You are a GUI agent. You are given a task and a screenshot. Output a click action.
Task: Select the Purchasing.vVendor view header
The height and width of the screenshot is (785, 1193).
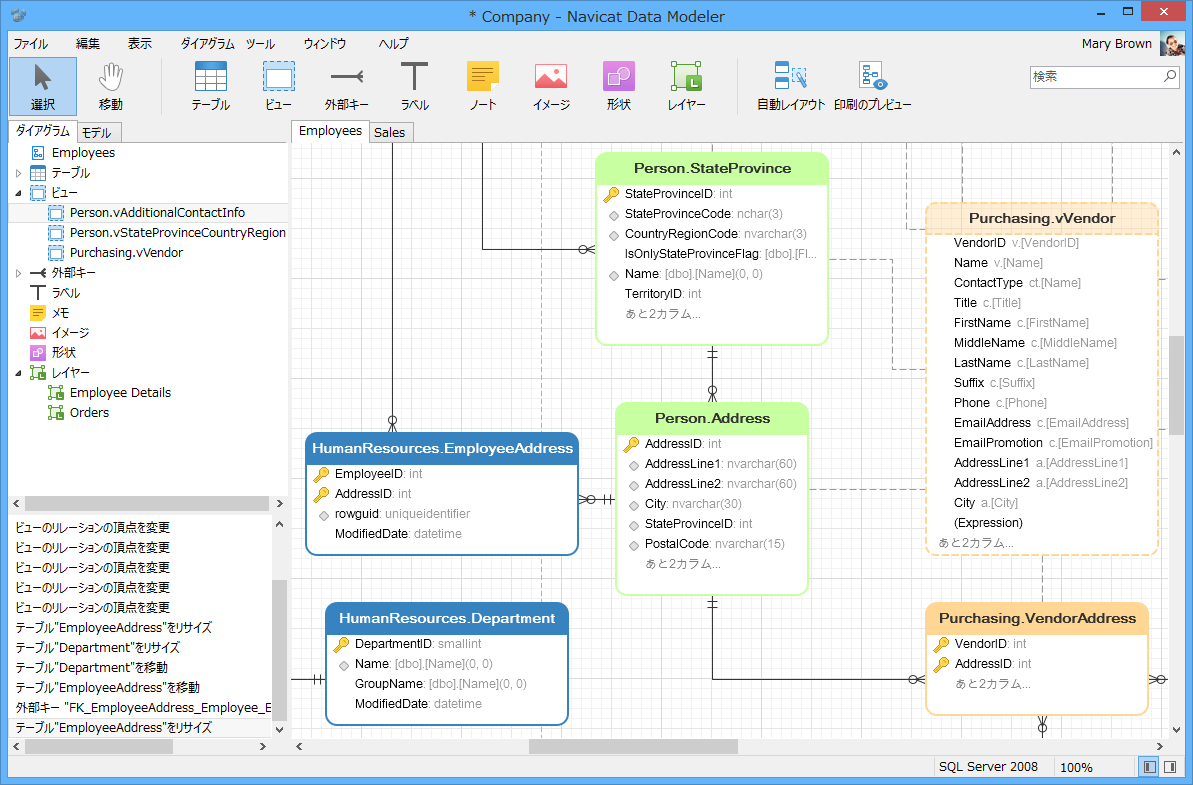point(1042,218)
